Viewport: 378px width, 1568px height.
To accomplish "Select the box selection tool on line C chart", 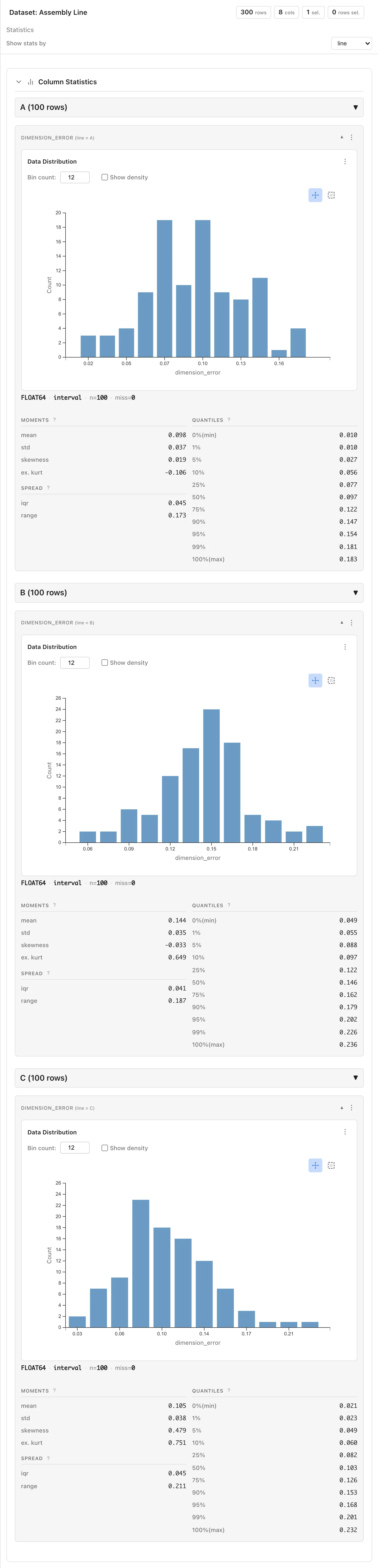I will coord(331,1165).
